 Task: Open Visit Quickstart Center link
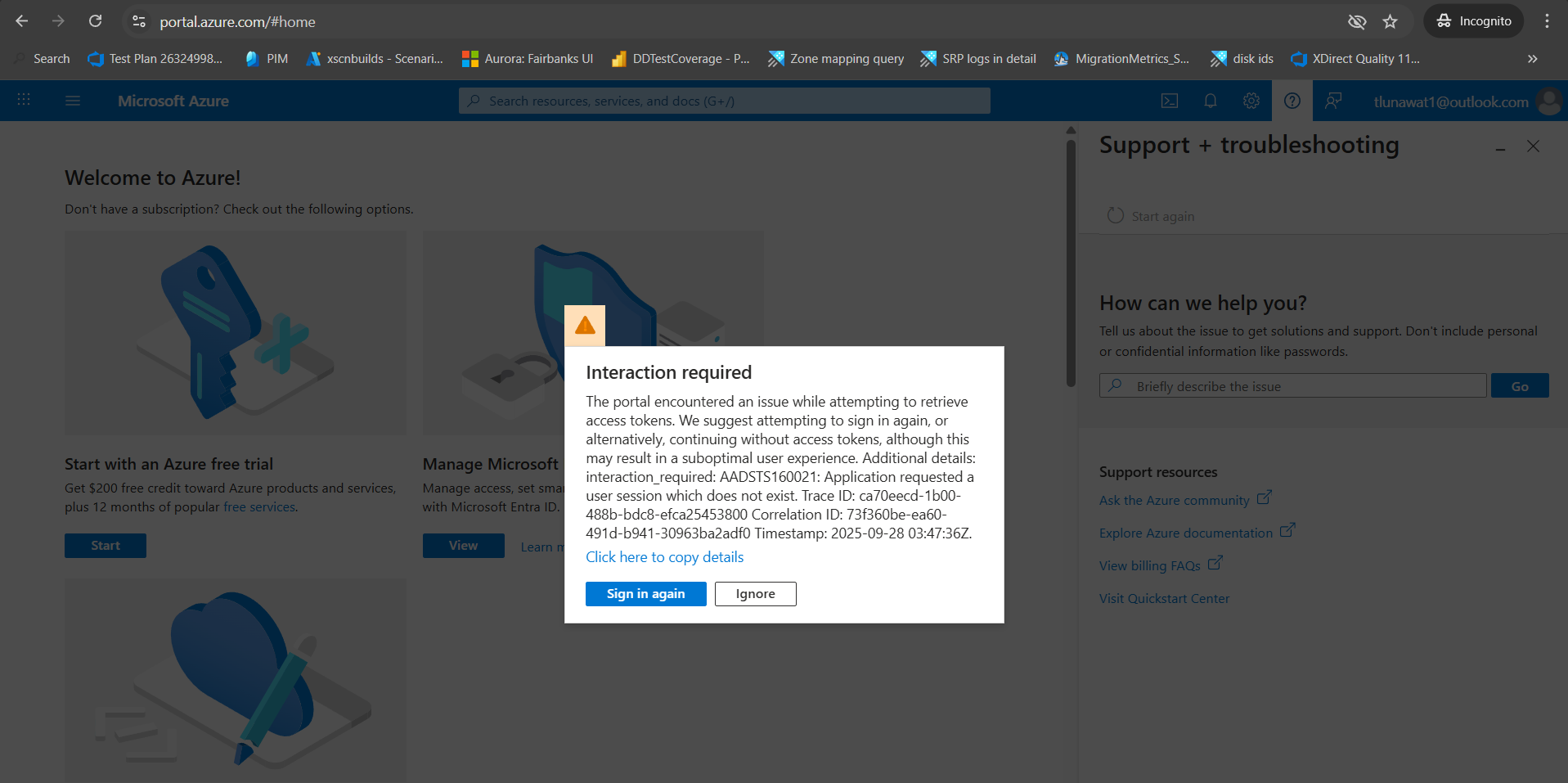tap(1164, 598)
